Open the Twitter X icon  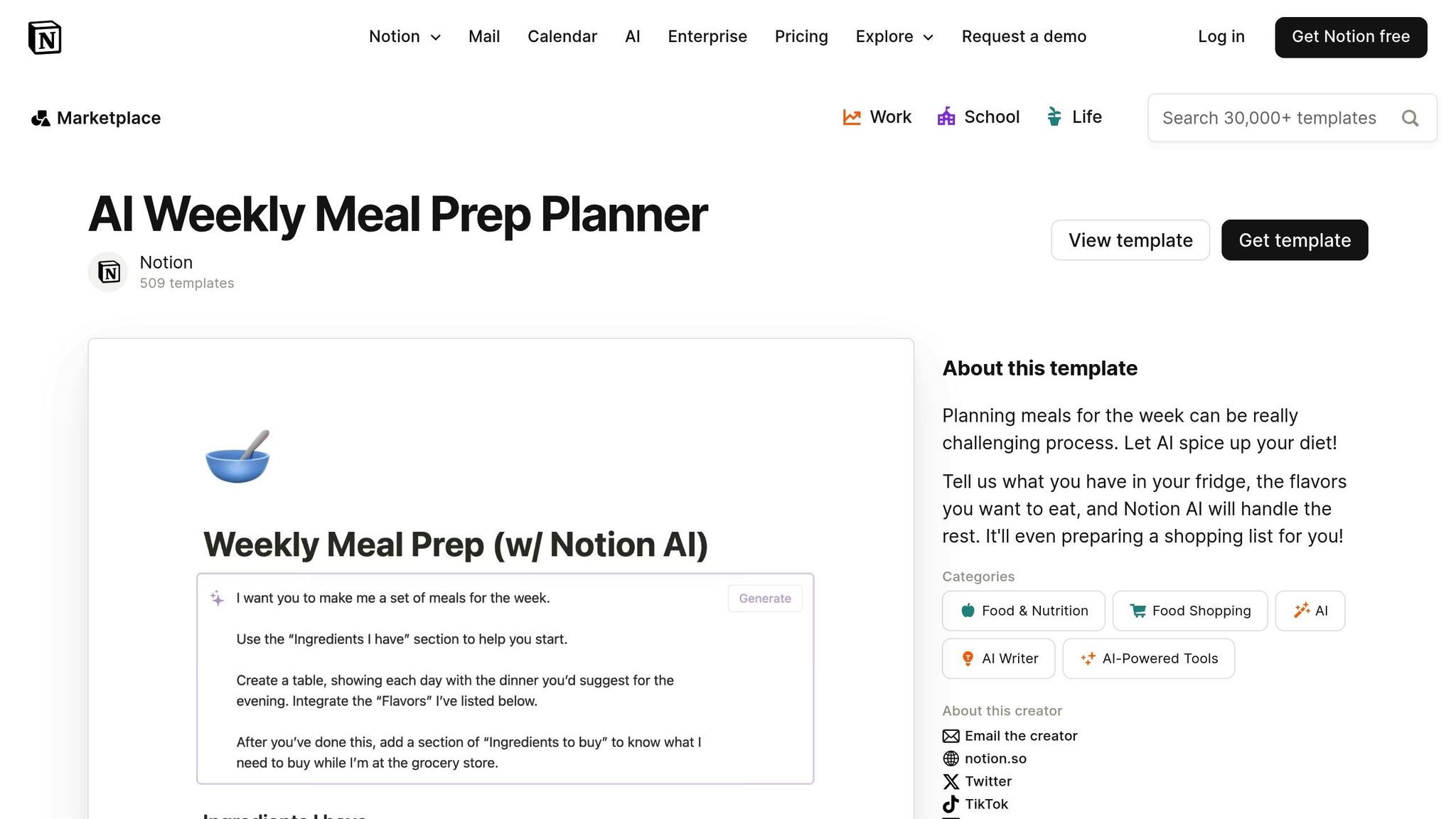point(951,781)
